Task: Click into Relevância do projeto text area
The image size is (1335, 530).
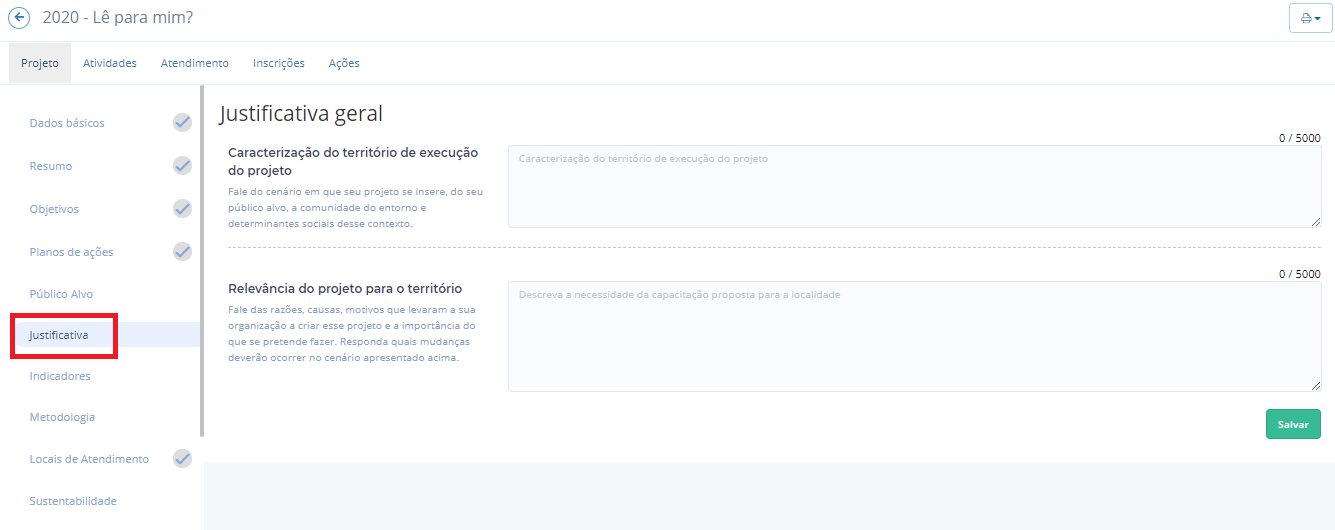Action: pyautogui.click(x=914, y=337)
